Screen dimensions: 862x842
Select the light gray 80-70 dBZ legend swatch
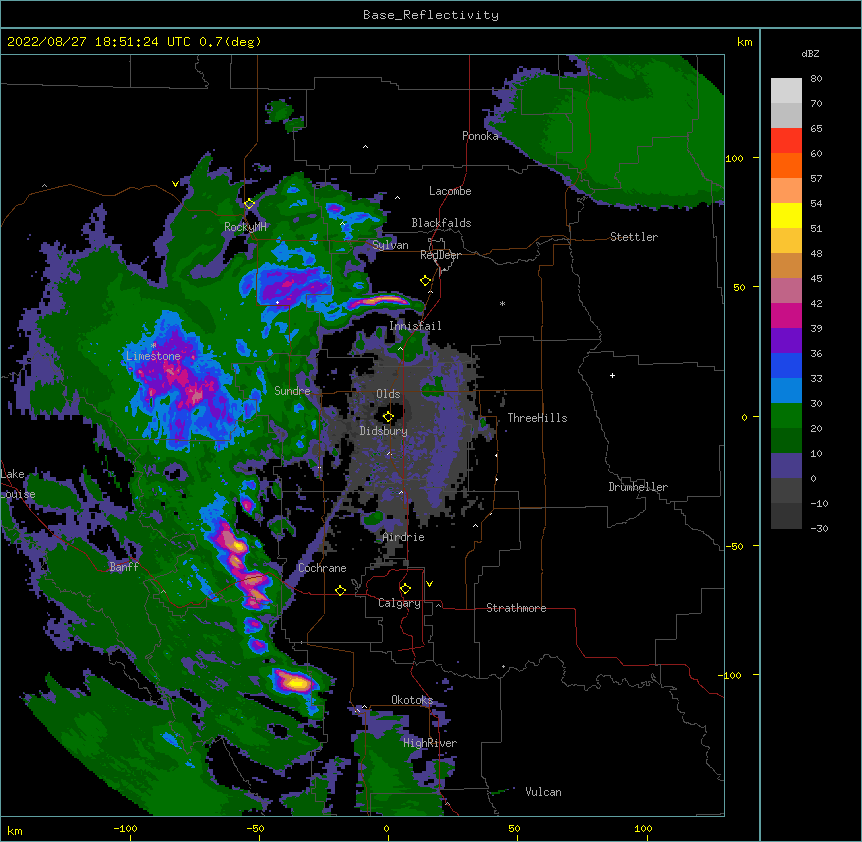point(786,91)
